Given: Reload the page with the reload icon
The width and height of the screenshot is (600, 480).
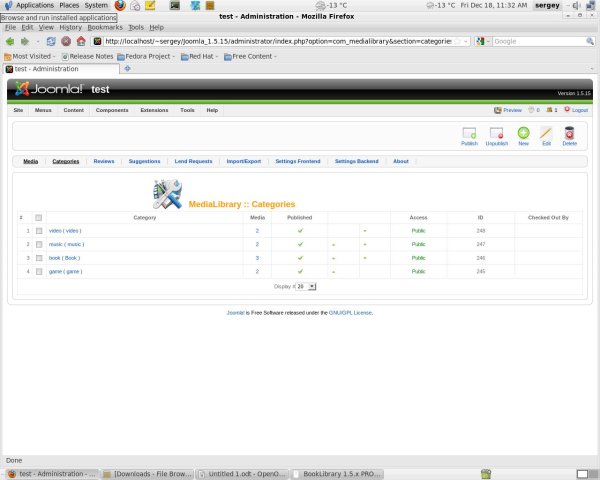Looking at the screenshot, I should tap(51, 41).
